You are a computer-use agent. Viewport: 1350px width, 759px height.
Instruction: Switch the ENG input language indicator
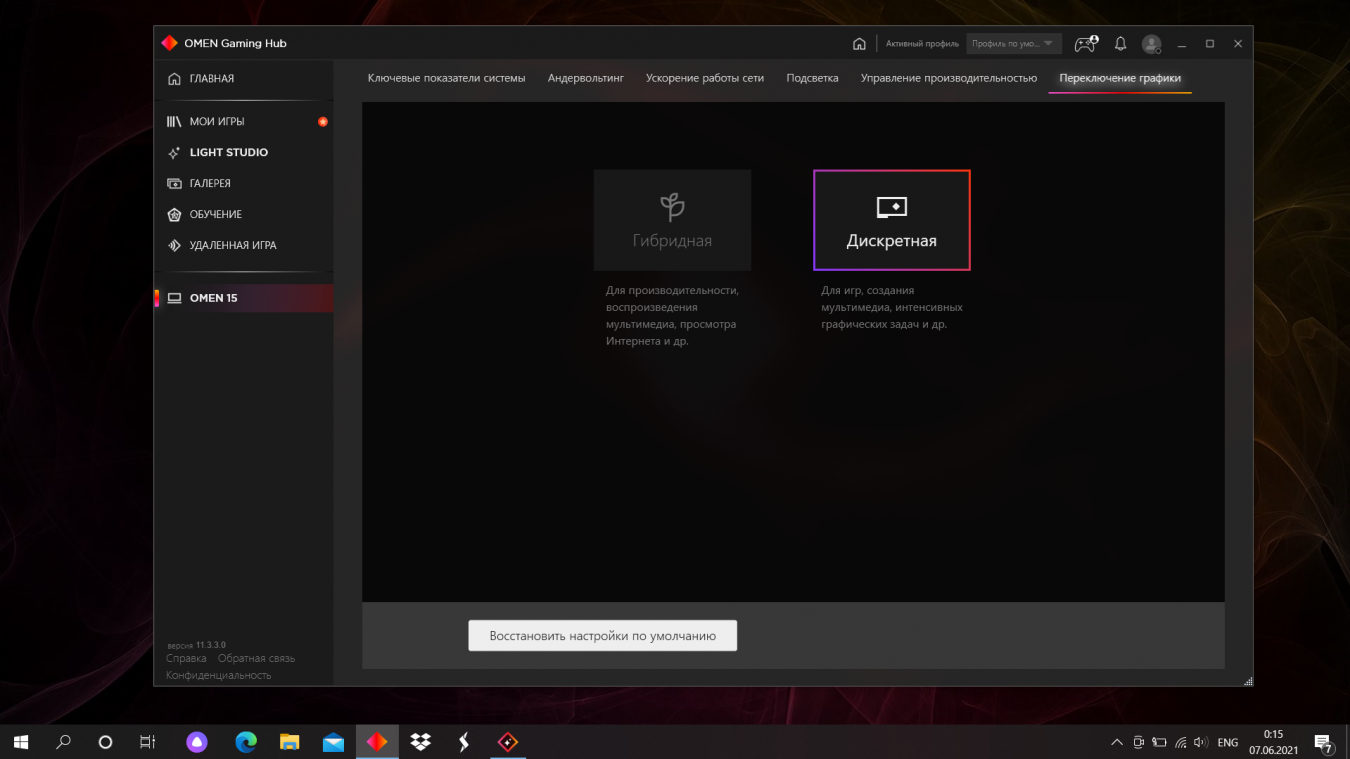click(1227, 743)
